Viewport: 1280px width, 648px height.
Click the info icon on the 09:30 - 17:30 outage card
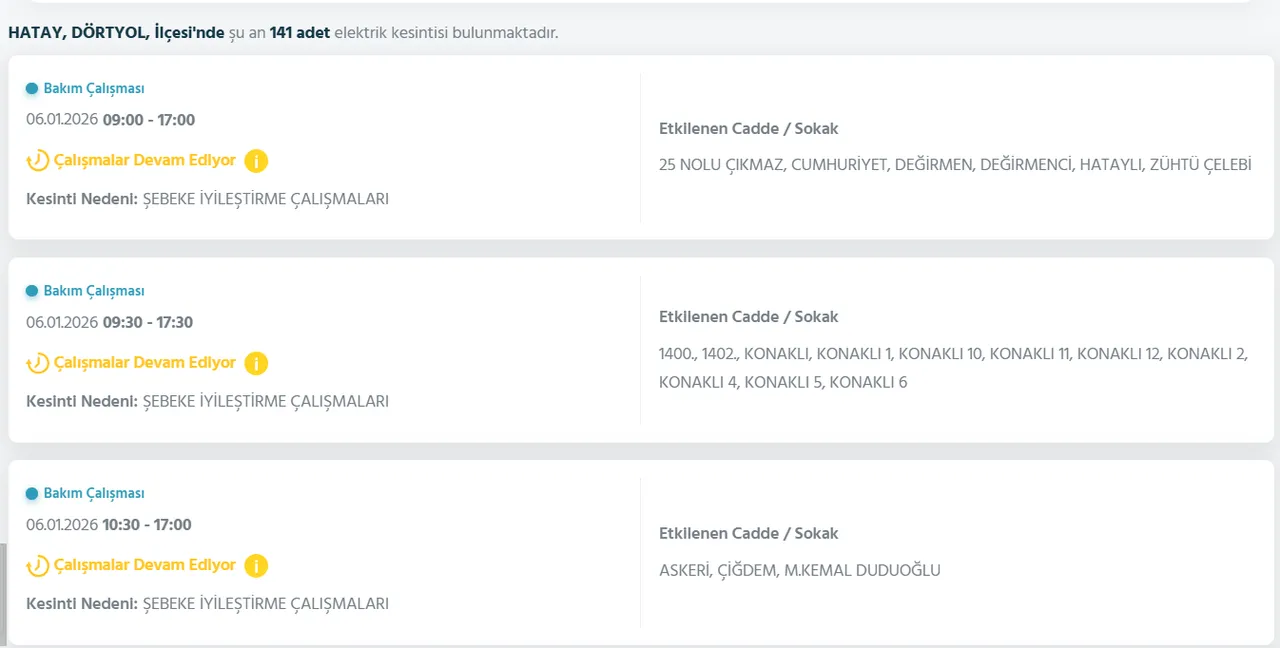click(256, 363)
